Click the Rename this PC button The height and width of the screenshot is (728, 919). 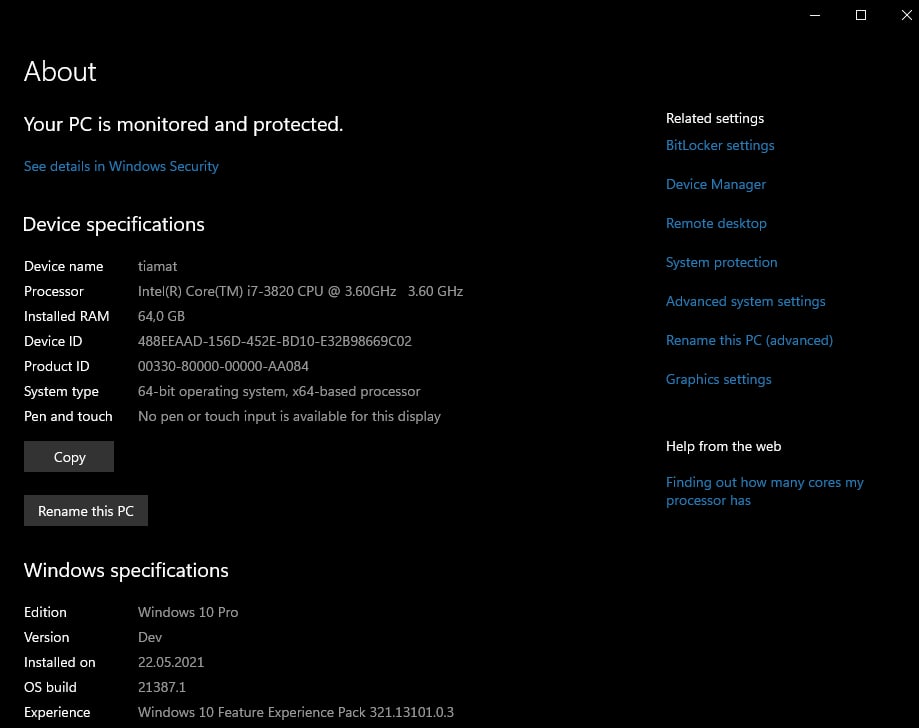click(x=86, y=511)
